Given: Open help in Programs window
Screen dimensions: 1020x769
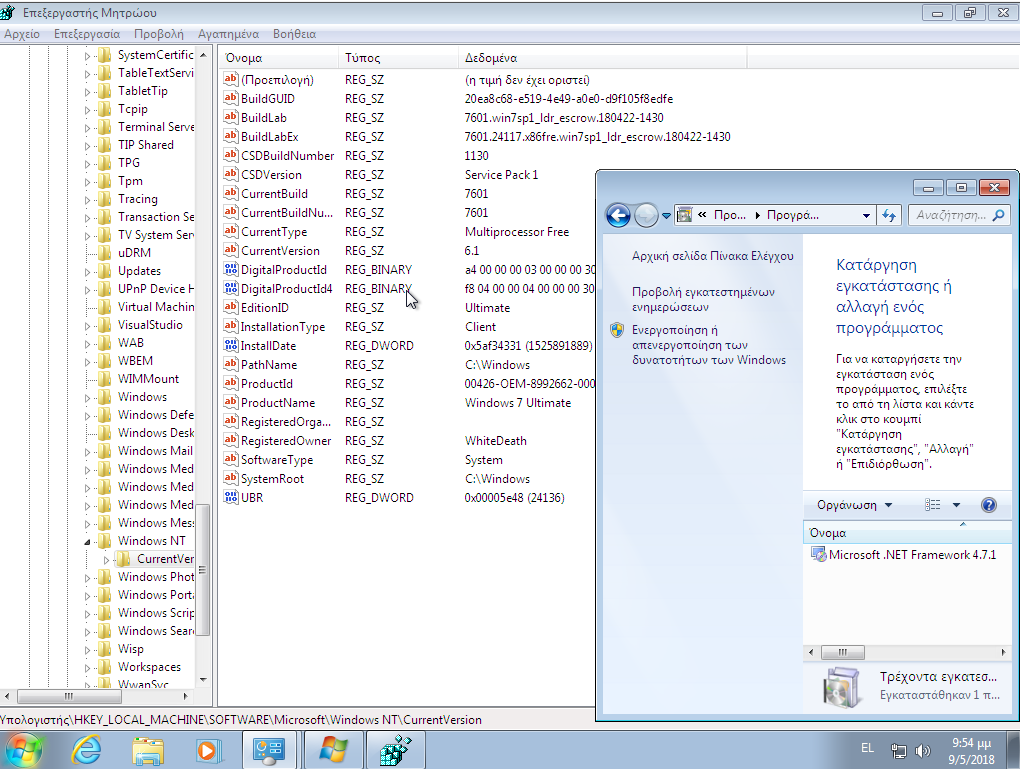Looking at the screenshot, I should pos(988,505).
